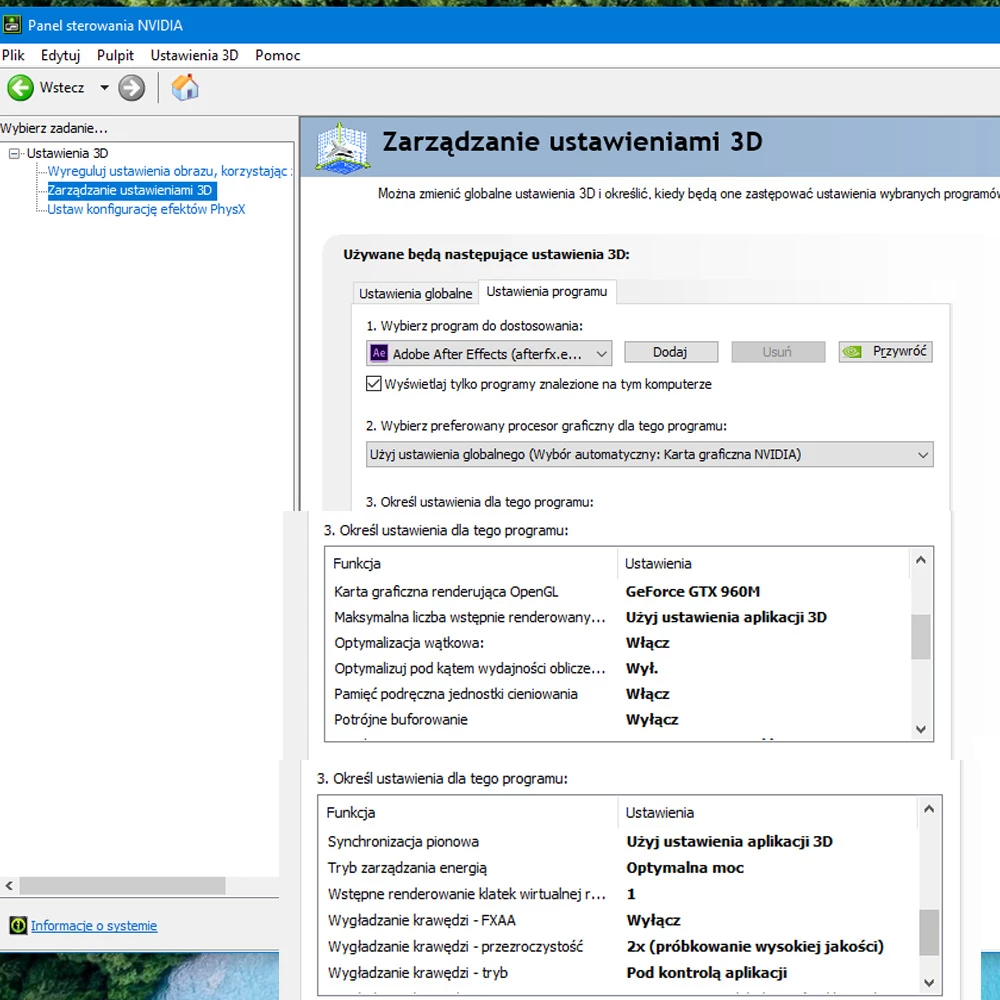
Task: Click the Włącz value for Optymalizacja wątkowa
Action: click(x=647, y=643)
